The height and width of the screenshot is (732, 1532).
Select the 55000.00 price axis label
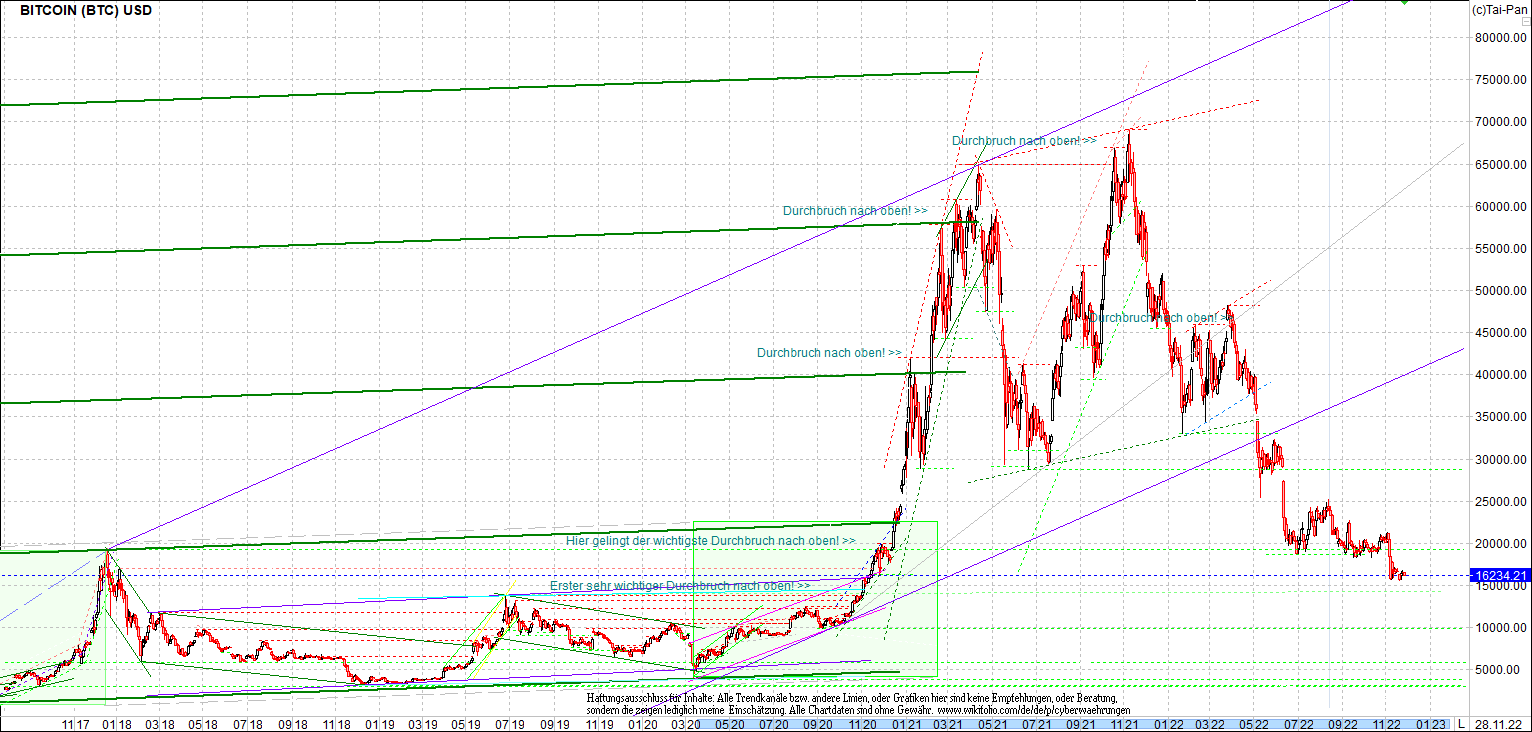click(1501, 248)
